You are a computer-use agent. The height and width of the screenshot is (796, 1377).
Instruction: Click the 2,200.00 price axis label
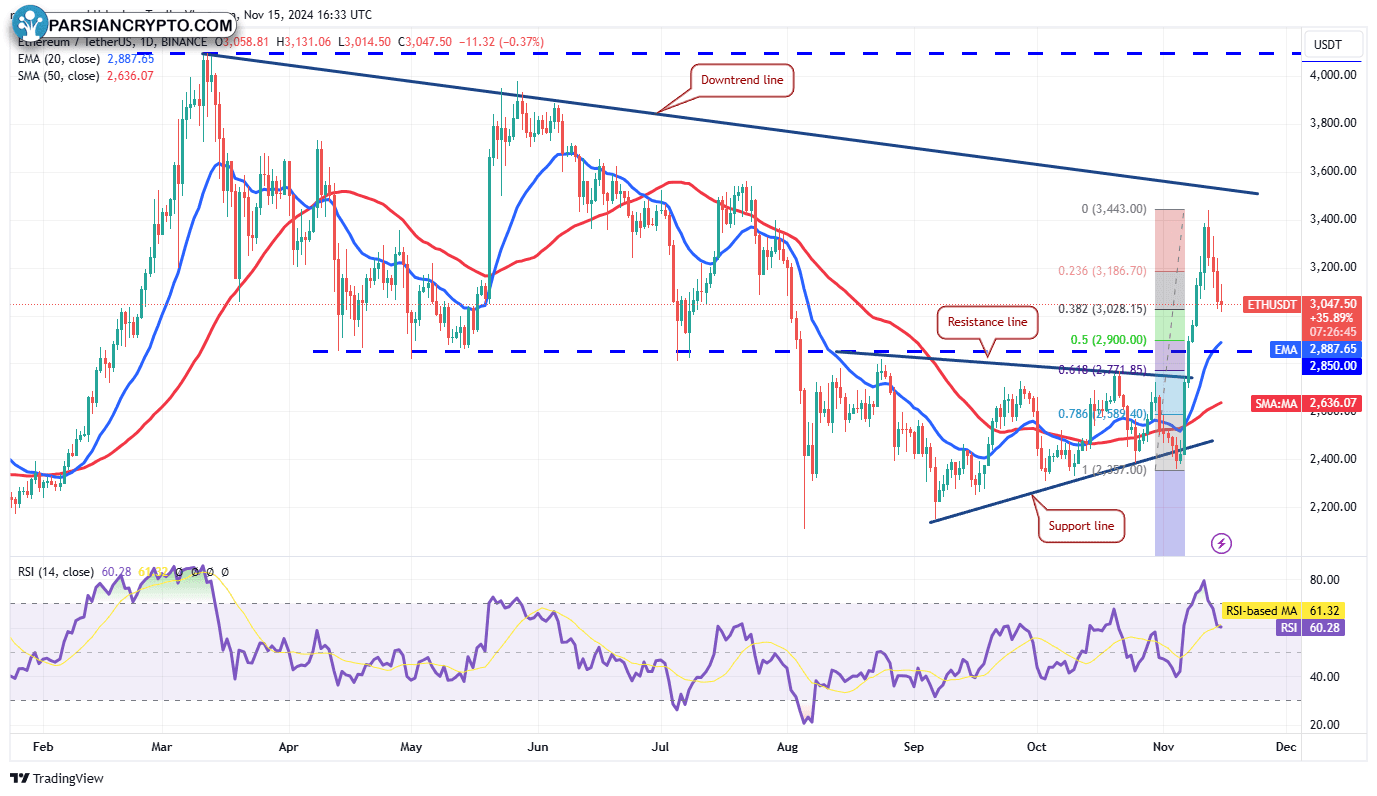pos(1334,507)
